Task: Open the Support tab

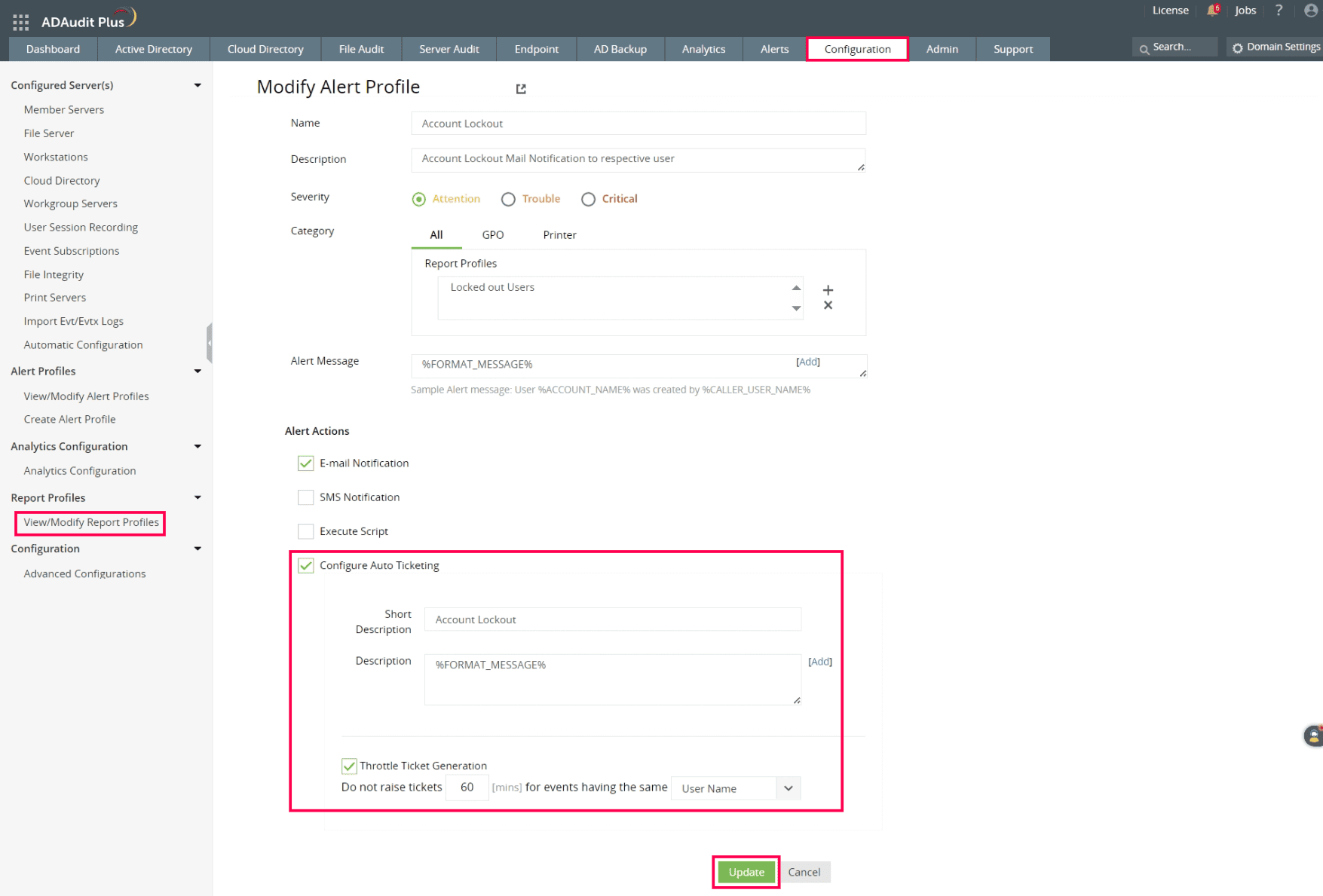Action: (x=1013, y=49)
